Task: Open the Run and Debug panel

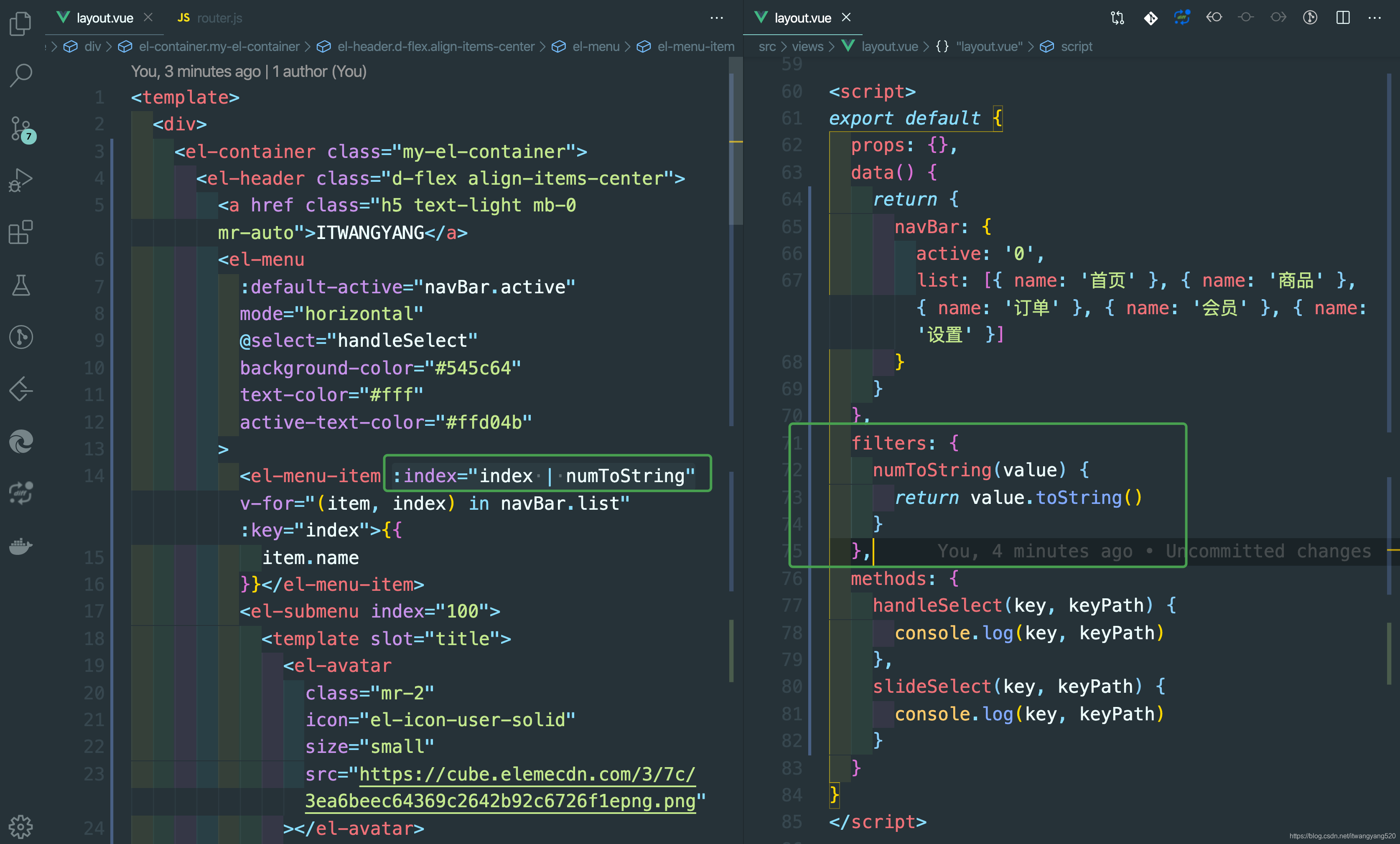Action: pos(21,180)
